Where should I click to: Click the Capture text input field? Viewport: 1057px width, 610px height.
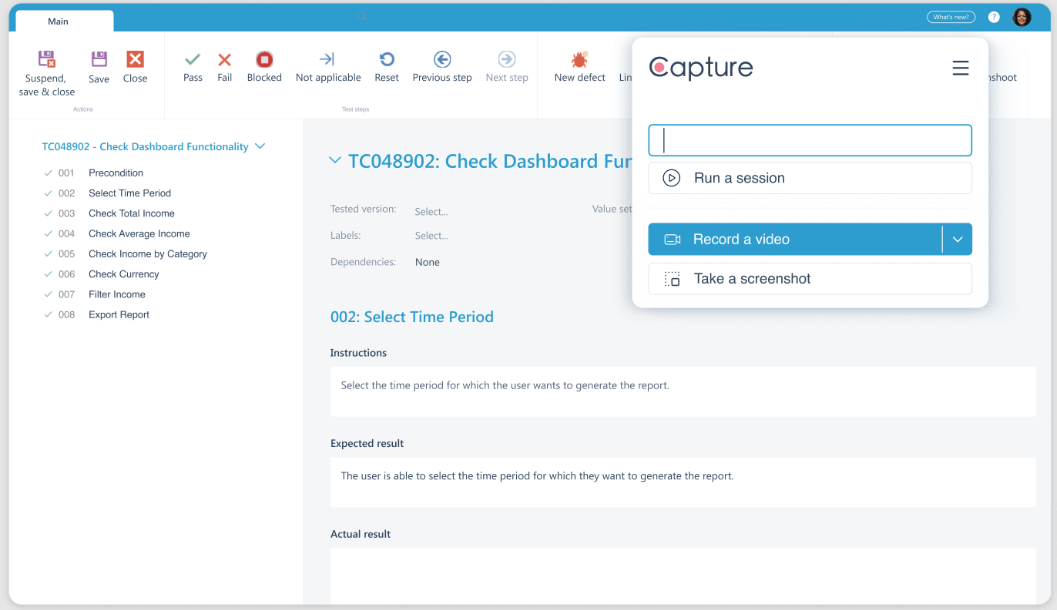click(x=809, y=140)
